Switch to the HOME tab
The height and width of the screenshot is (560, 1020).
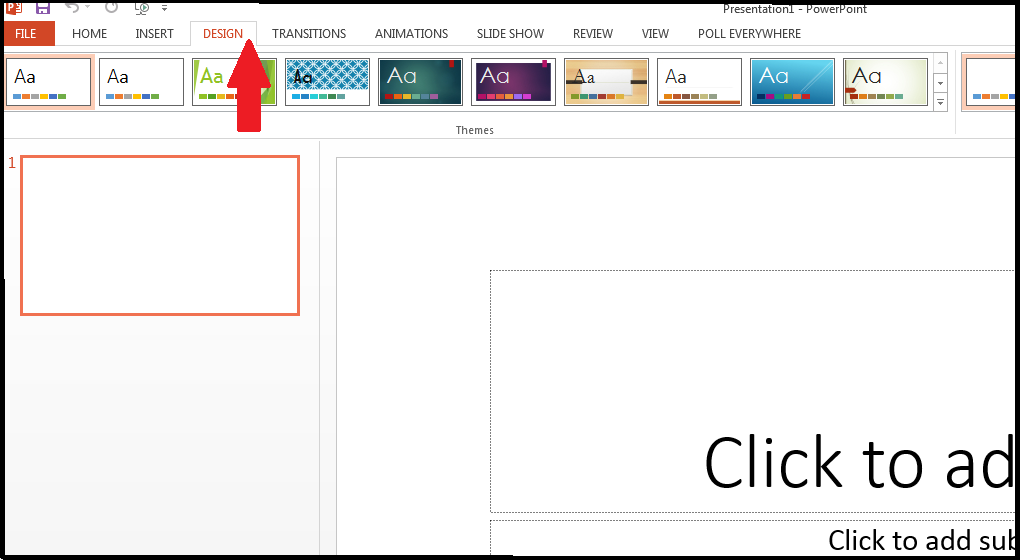pyautogui.click(x=89, y=34)
